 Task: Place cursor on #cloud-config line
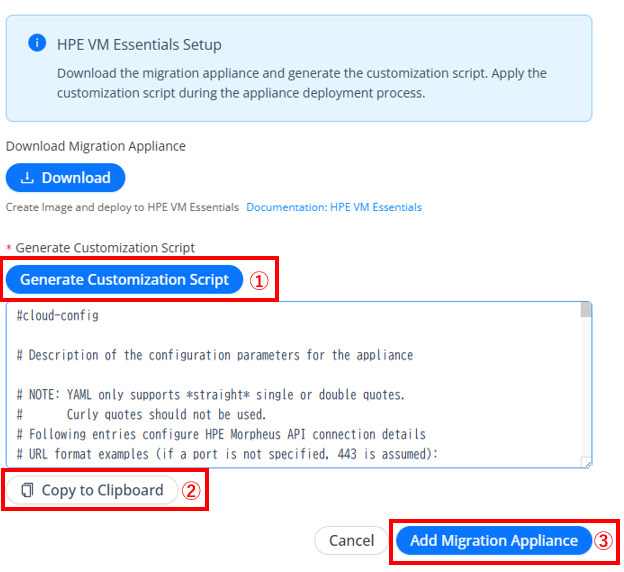(58, 315)
